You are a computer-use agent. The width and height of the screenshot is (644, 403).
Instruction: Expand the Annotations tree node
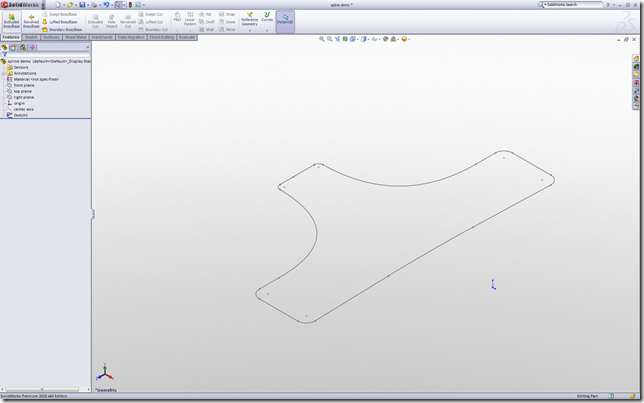(3, 74)
